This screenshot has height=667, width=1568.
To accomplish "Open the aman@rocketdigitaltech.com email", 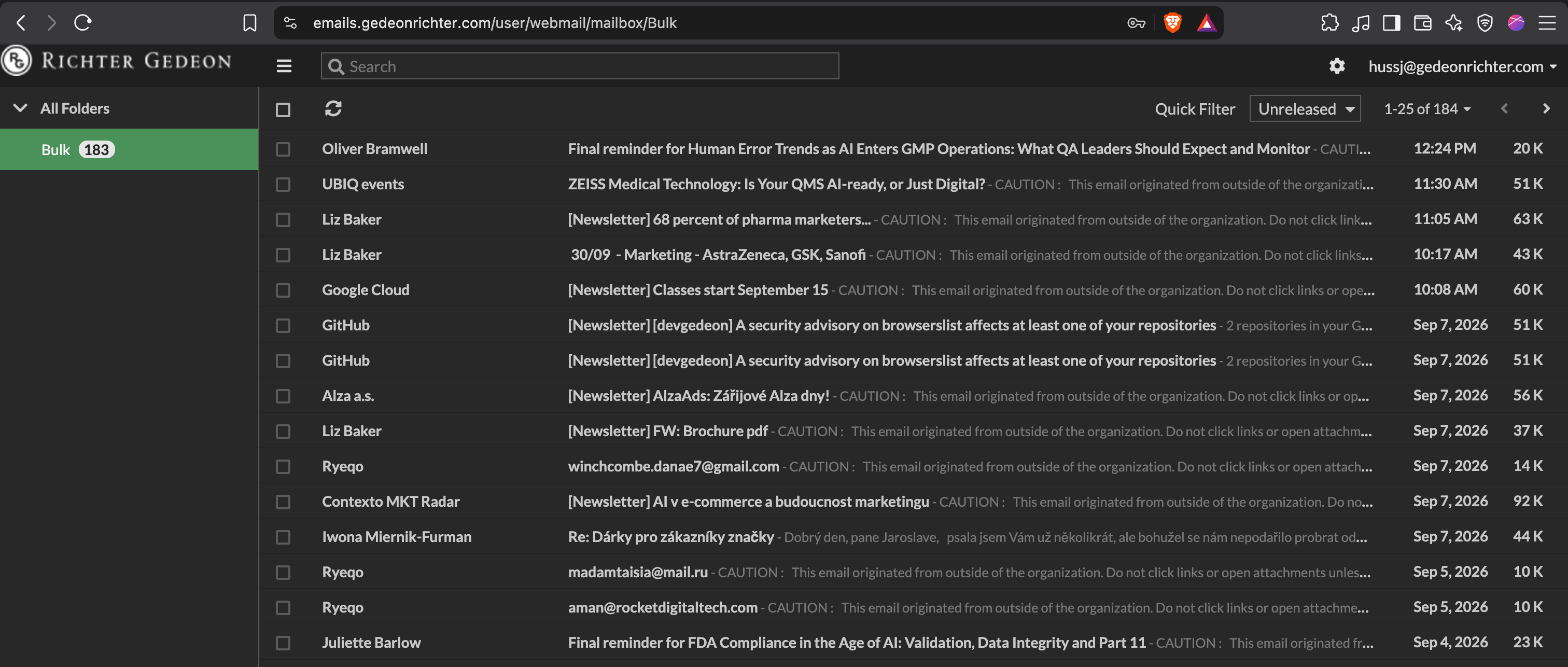I will (x=663, y=607).
